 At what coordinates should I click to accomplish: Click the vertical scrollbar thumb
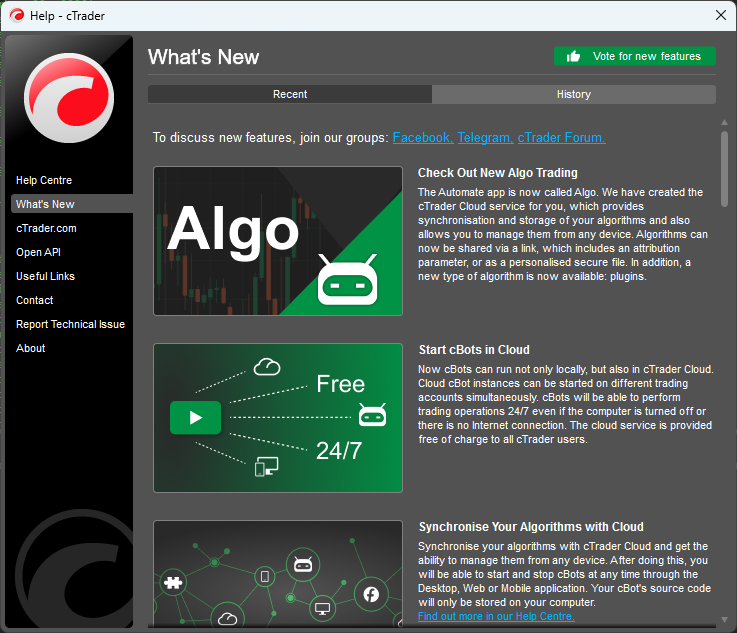[x=724, y=169]
